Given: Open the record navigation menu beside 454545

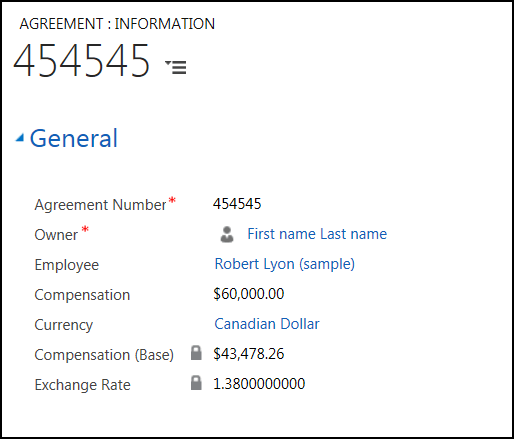Looking at the screenshot, I should (176, 67).
